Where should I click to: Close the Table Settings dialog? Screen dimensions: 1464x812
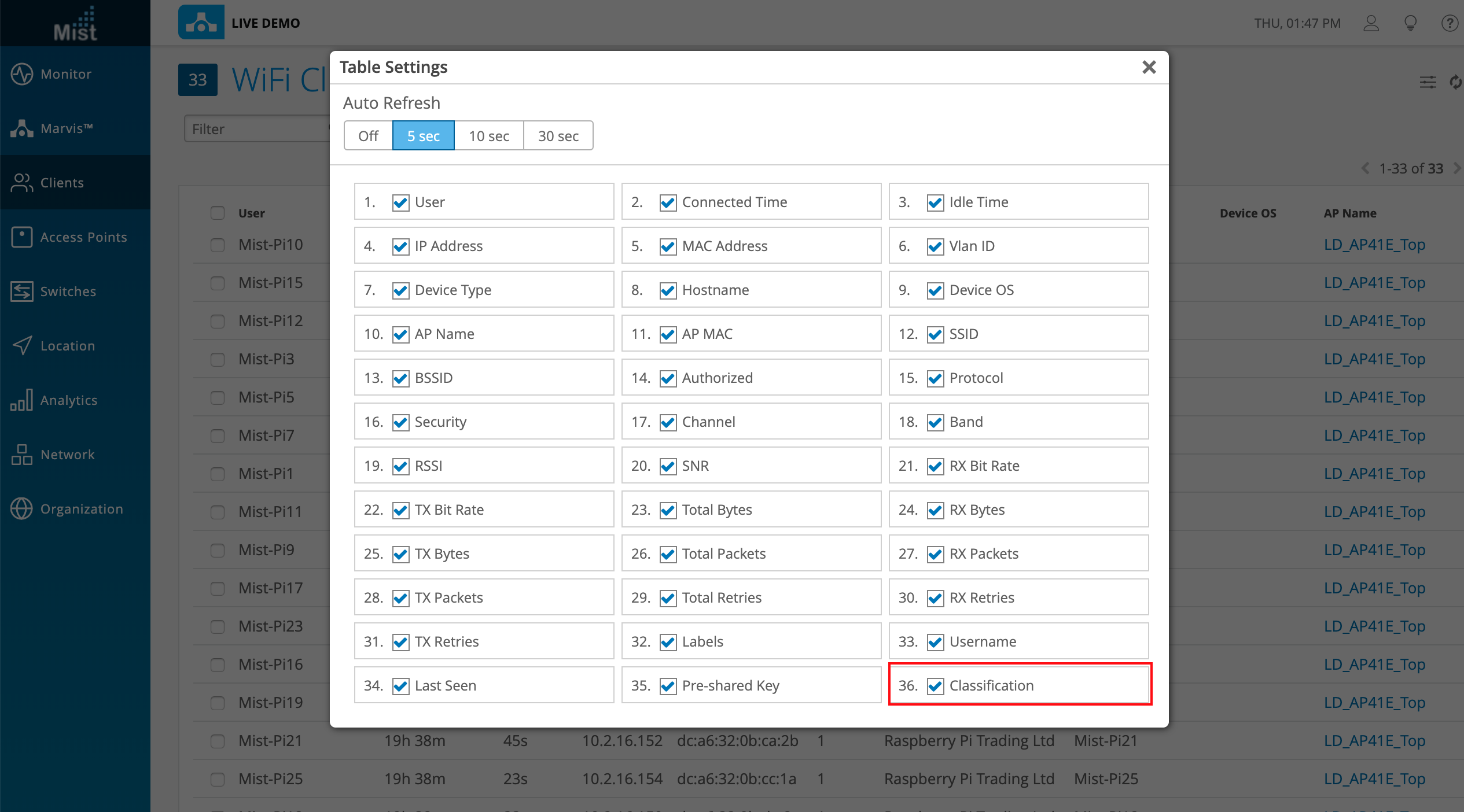(1149, 67)
